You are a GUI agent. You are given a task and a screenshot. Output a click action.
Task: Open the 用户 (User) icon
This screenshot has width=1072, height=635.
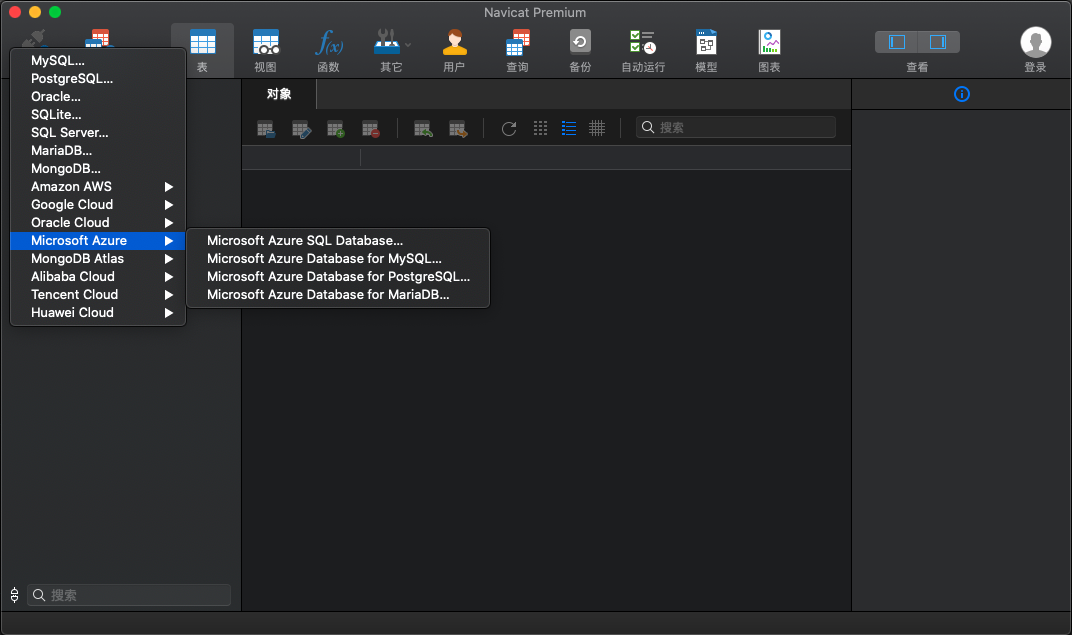click(x=454, y=42)
